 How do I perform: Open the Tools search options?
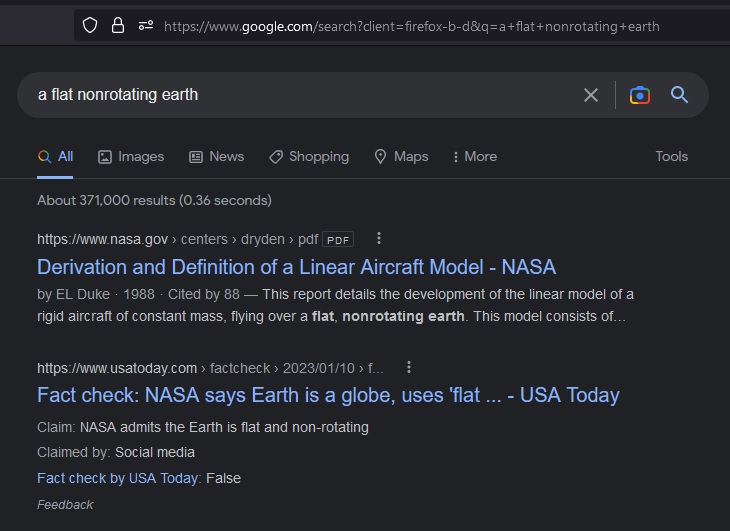671,157
